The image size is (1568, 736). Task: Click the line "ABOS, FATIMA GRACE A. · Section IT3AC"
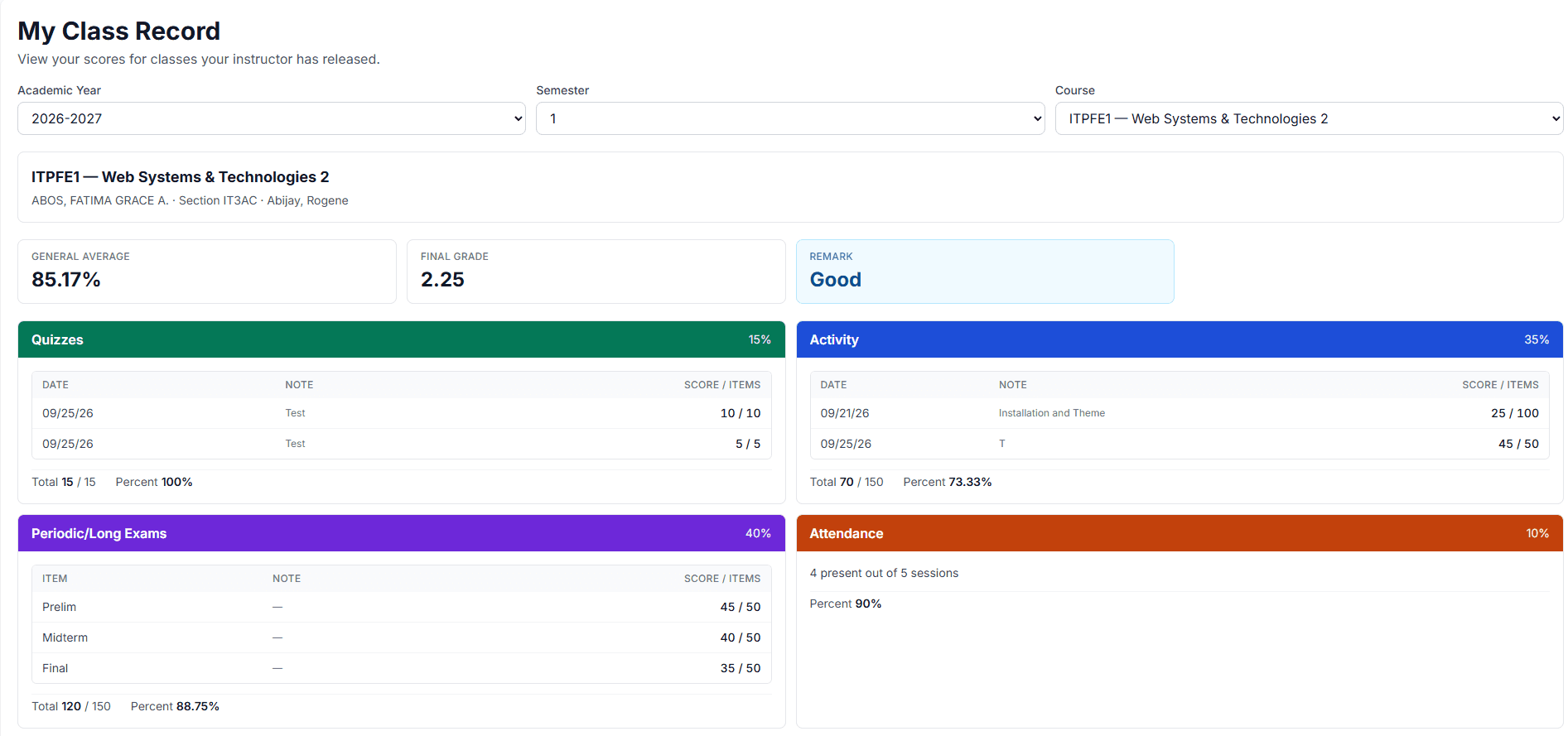144,200
